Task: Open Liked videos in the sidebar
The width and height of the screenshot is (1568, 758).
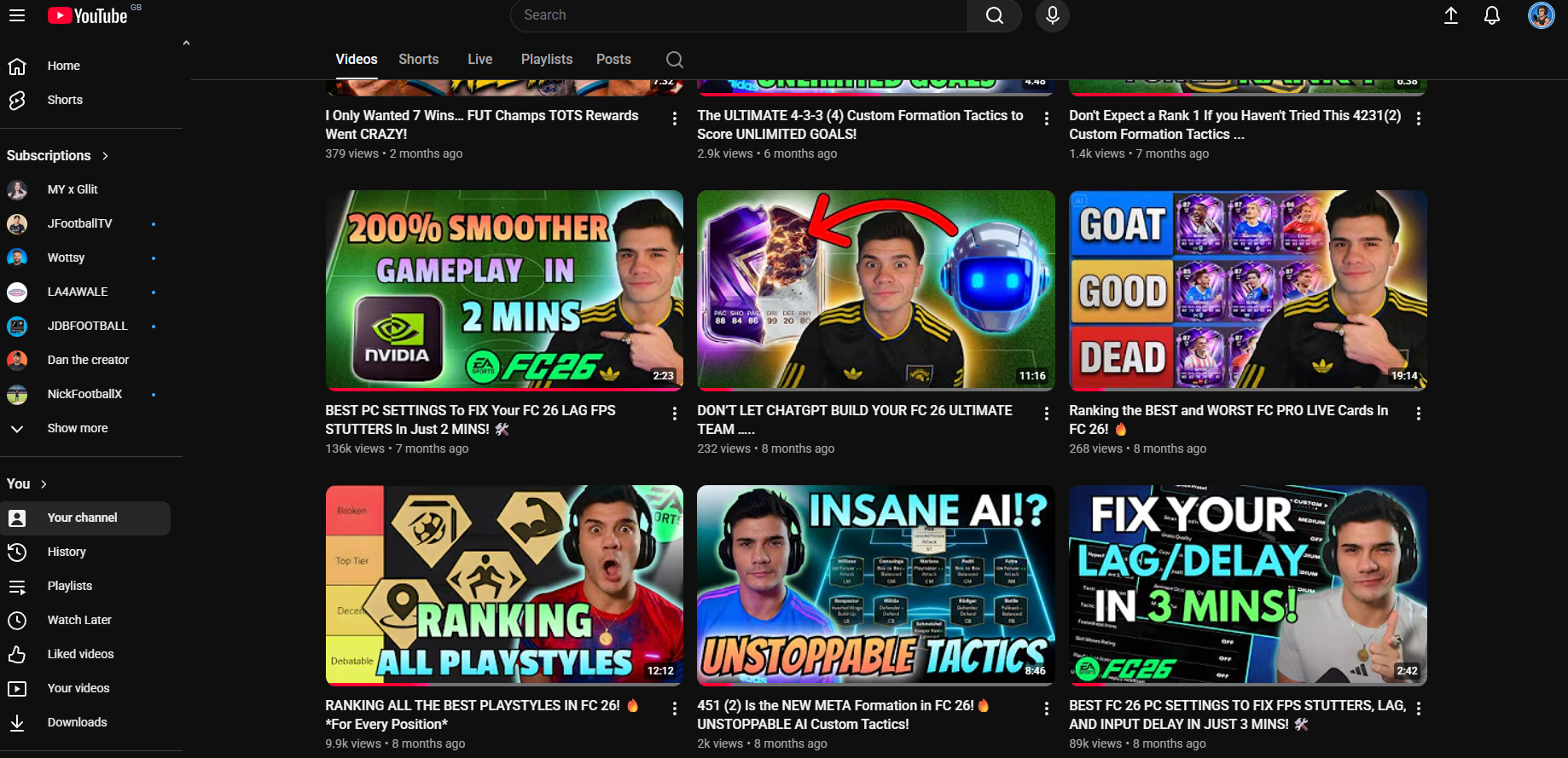Action: click(85, 654)
